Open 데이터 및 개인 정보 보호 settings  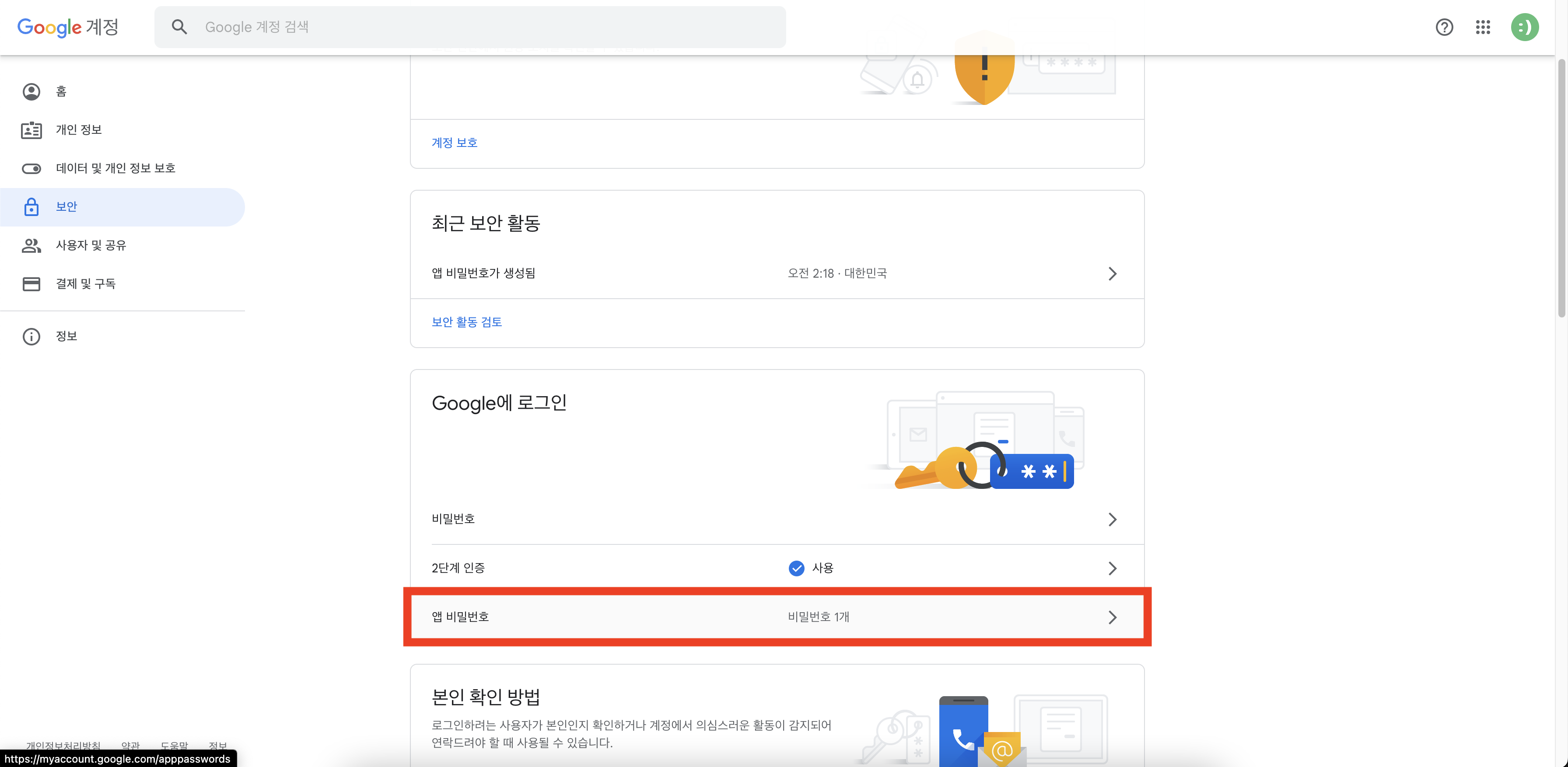[115, 168]
